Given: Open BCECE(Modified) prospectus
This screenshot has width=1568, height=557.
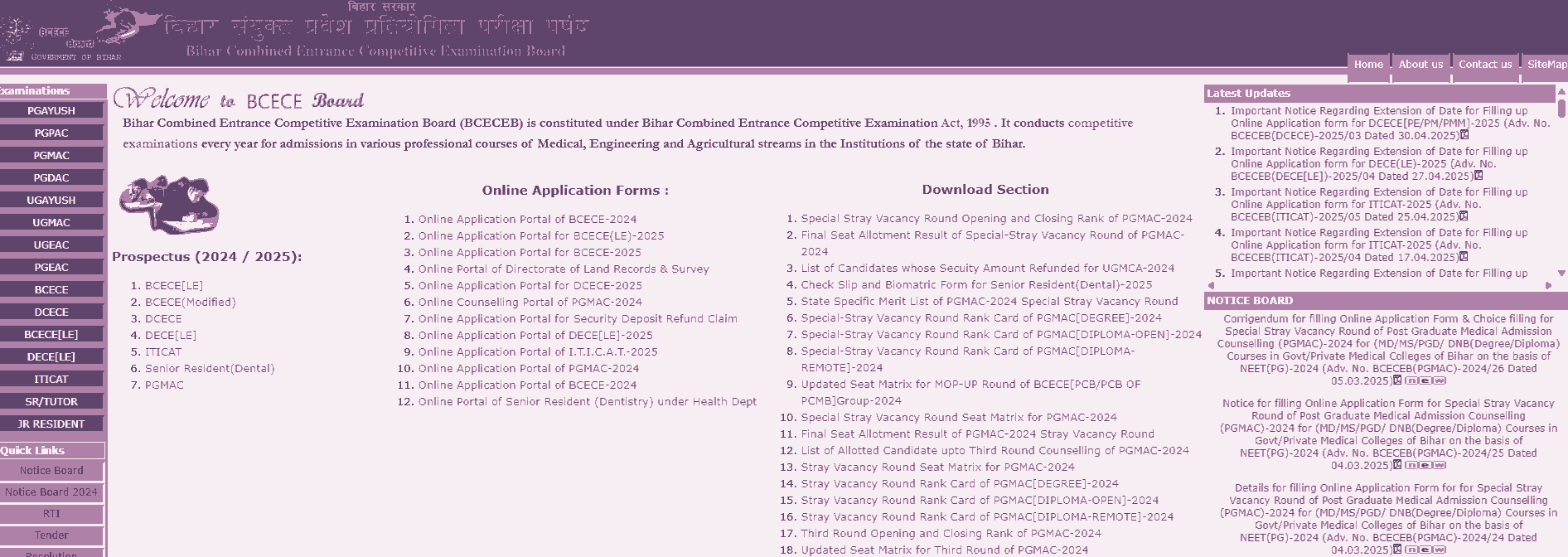Looking at the screenshot, I should click(x=191, y=302).
